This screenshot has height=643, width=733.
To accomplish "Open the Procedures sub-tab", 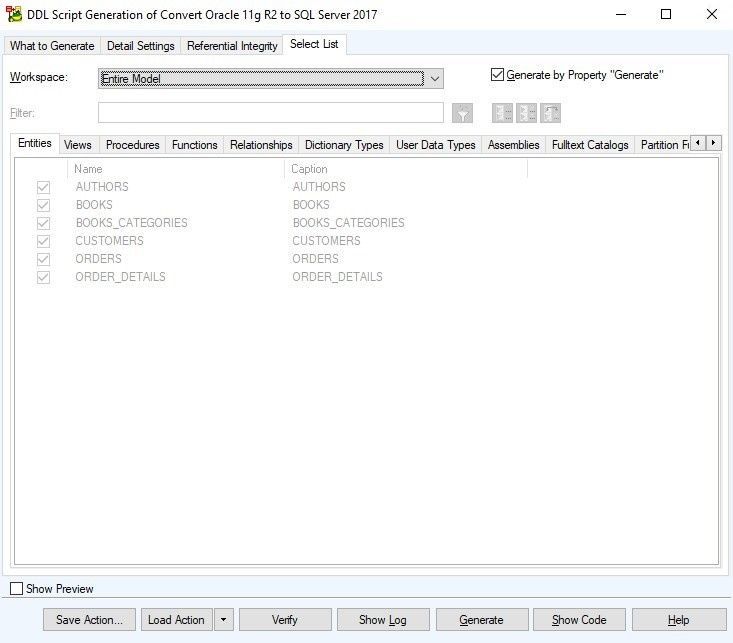I will click(133, 145).
